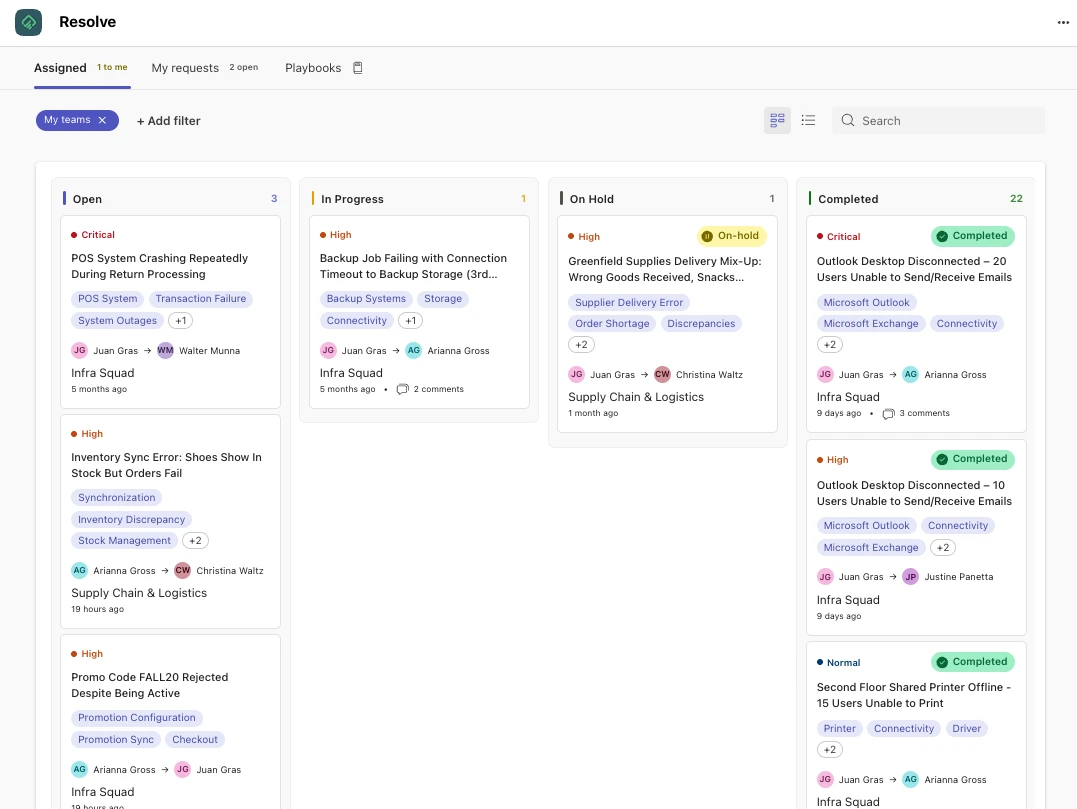The width and height of the screenshot is (1077, 809).
Task: Expand +1 tags on POS System card
Action: coord(181,321)
